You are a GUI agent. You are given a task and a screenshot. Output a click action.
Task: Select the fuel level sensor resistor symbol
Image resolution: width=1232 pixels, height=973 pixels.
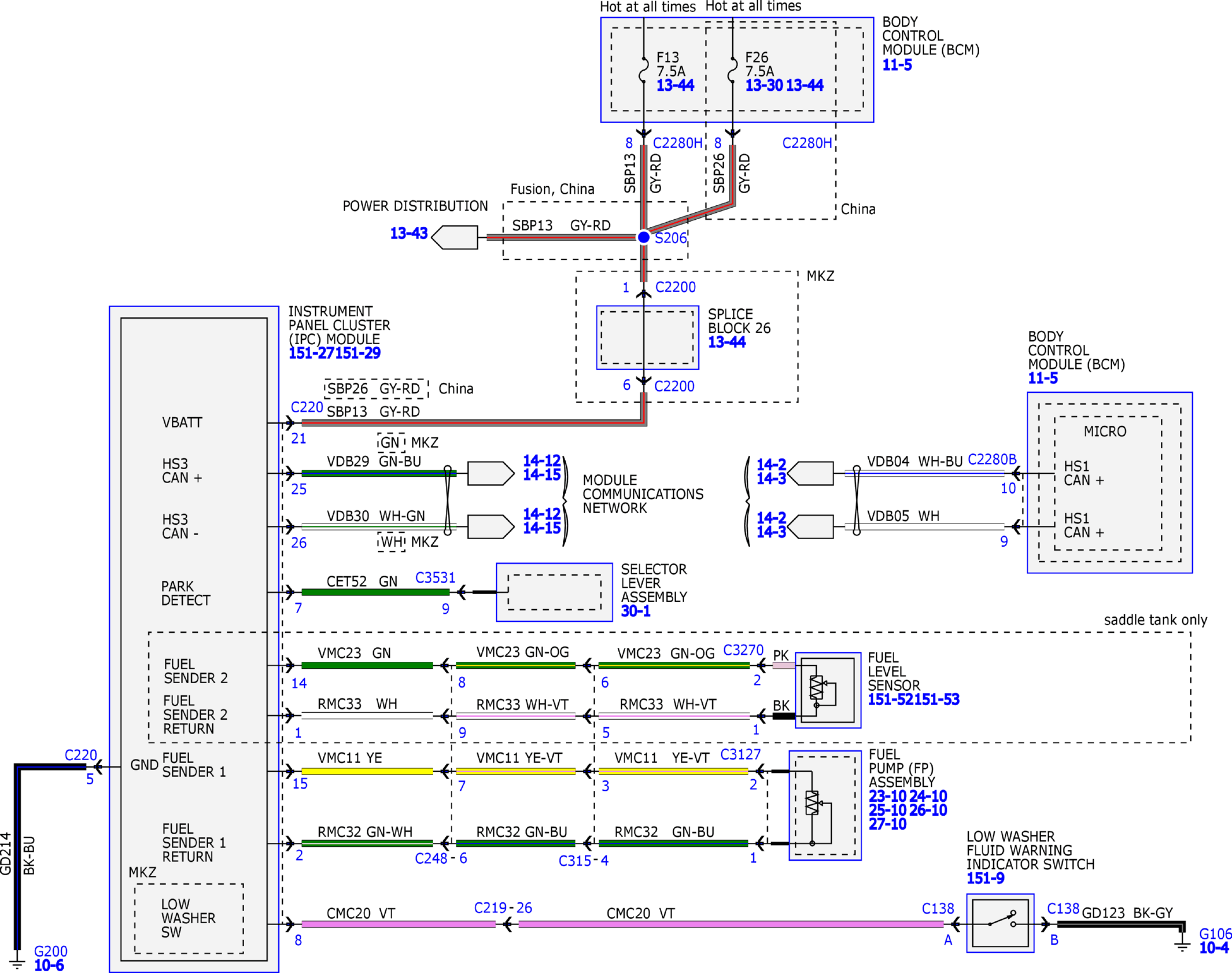(x=816, y=687)
